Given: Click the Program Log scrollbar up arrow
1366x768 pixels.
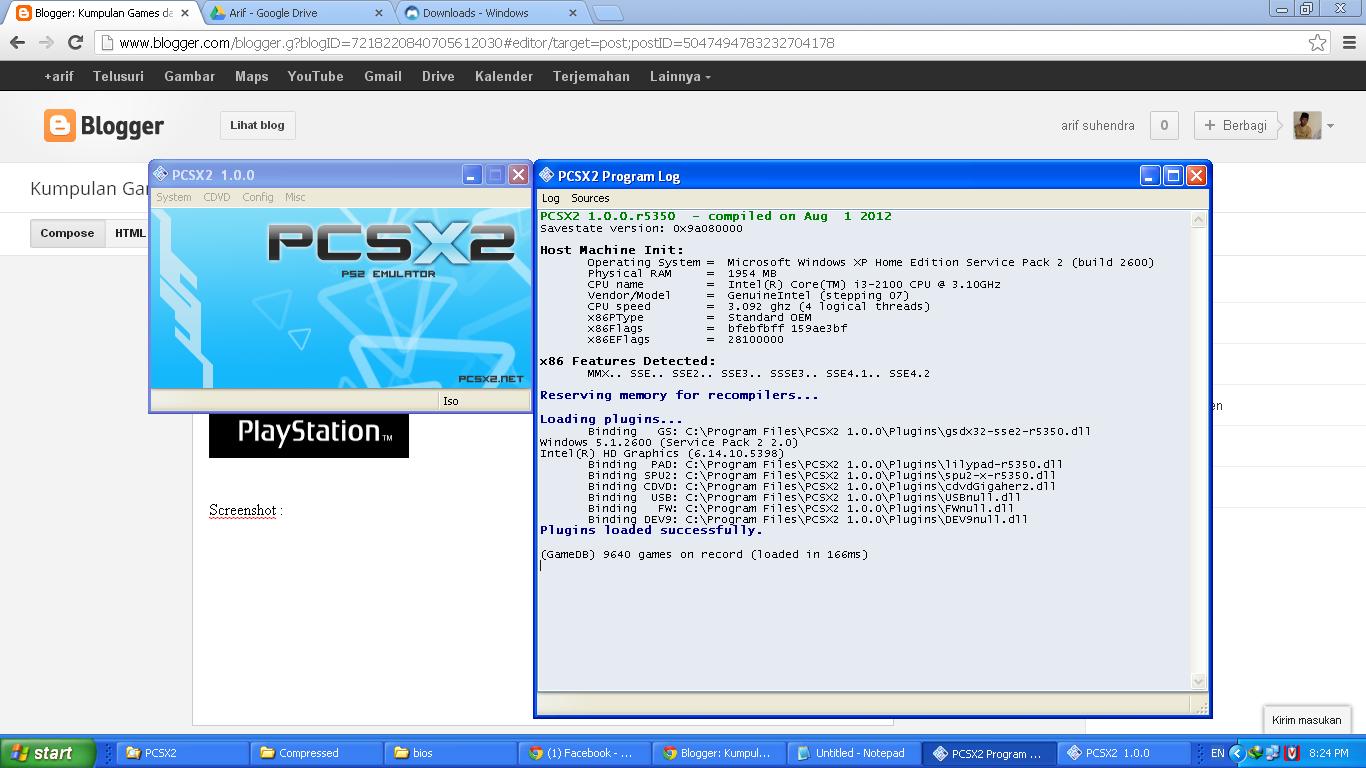Looking at the screenshot, I should point(1199,220).
